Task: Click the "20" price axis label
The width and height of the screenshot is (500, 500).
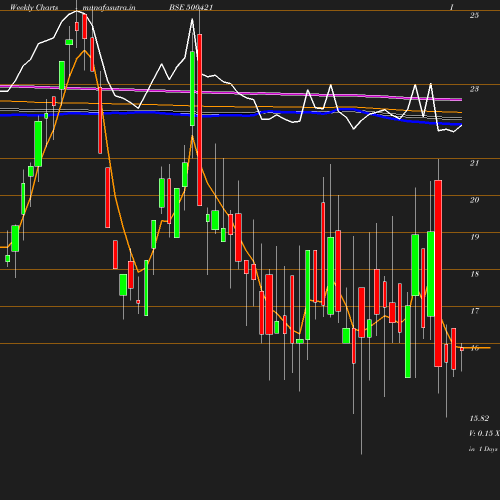Action: [474, 200]
